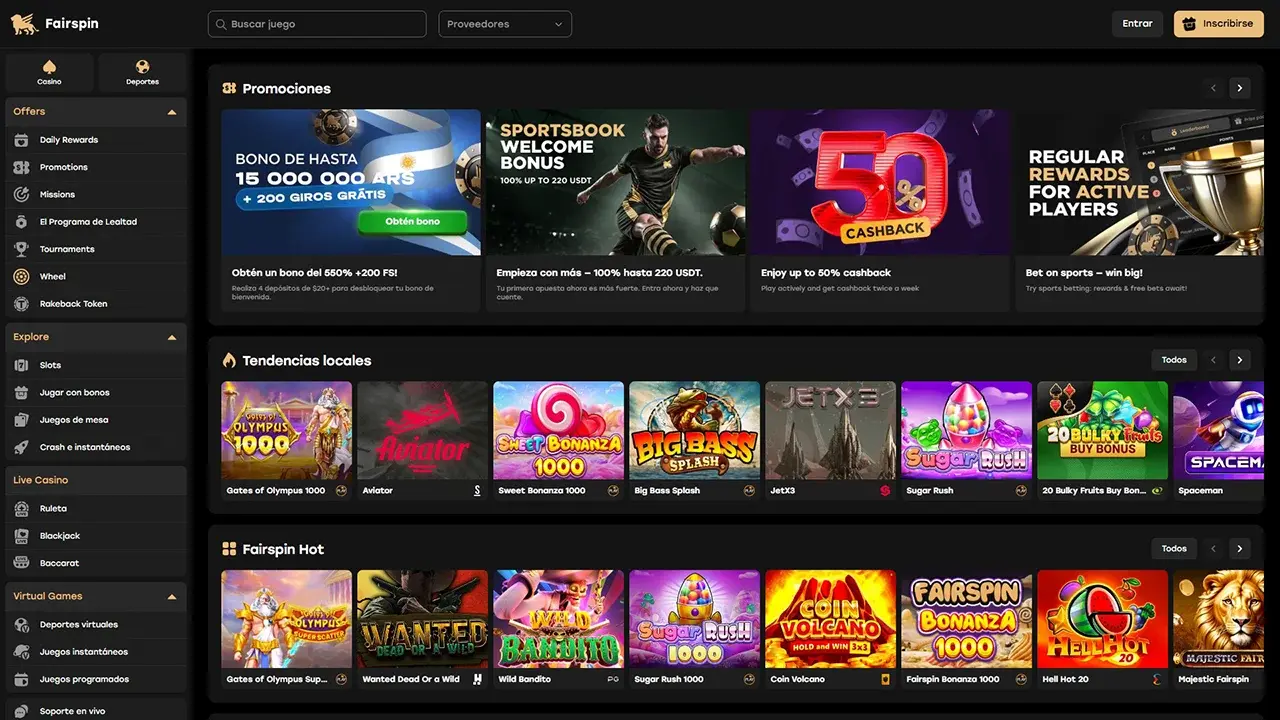Image resolution: width=1280 pixels, height=720 pixels.
Task: Open Soporte en vivo chat icon
Action: (21, 711)
